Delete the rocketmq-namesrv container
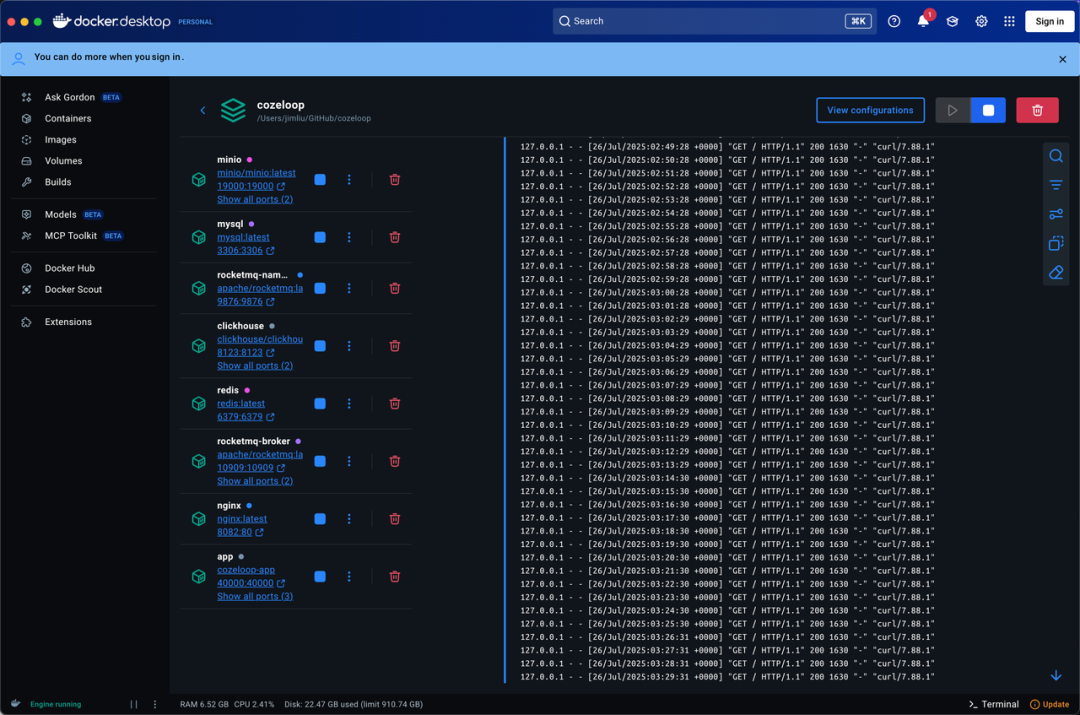Screen dimensions: 1080x715 tap(395, 289)
